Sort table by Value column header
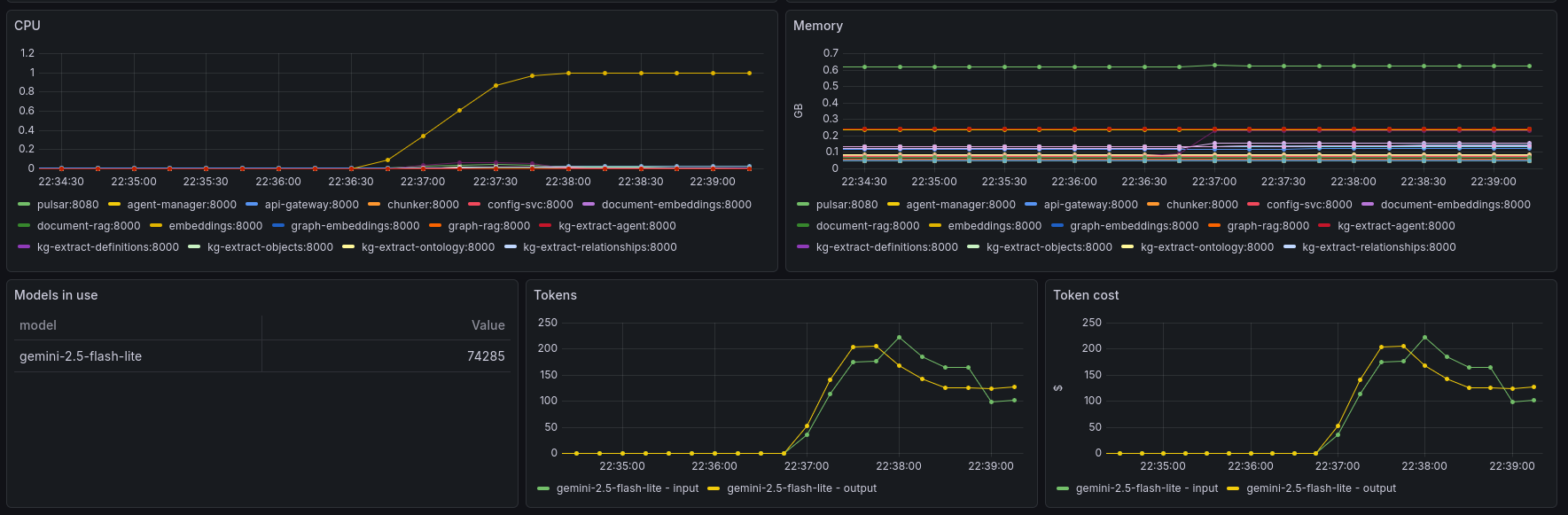Viewport: 1568px width, 515px height. pos(488,325)
